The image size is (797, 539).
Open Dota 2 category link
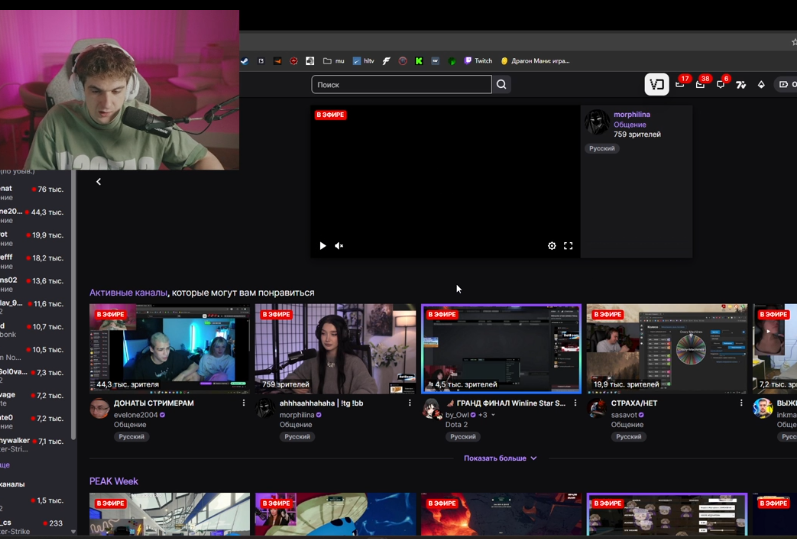(456, 425)
